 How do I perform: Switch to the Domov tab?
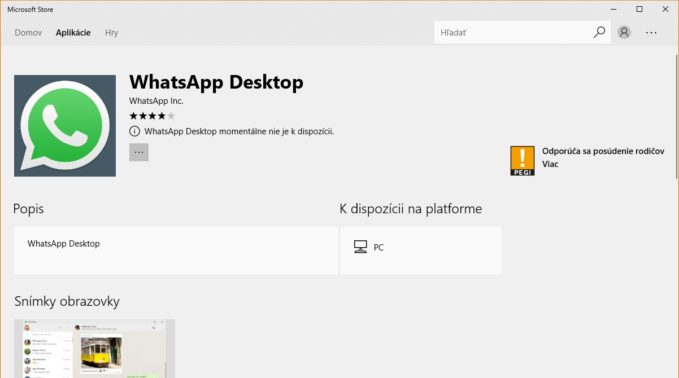(x=28, y=33)
